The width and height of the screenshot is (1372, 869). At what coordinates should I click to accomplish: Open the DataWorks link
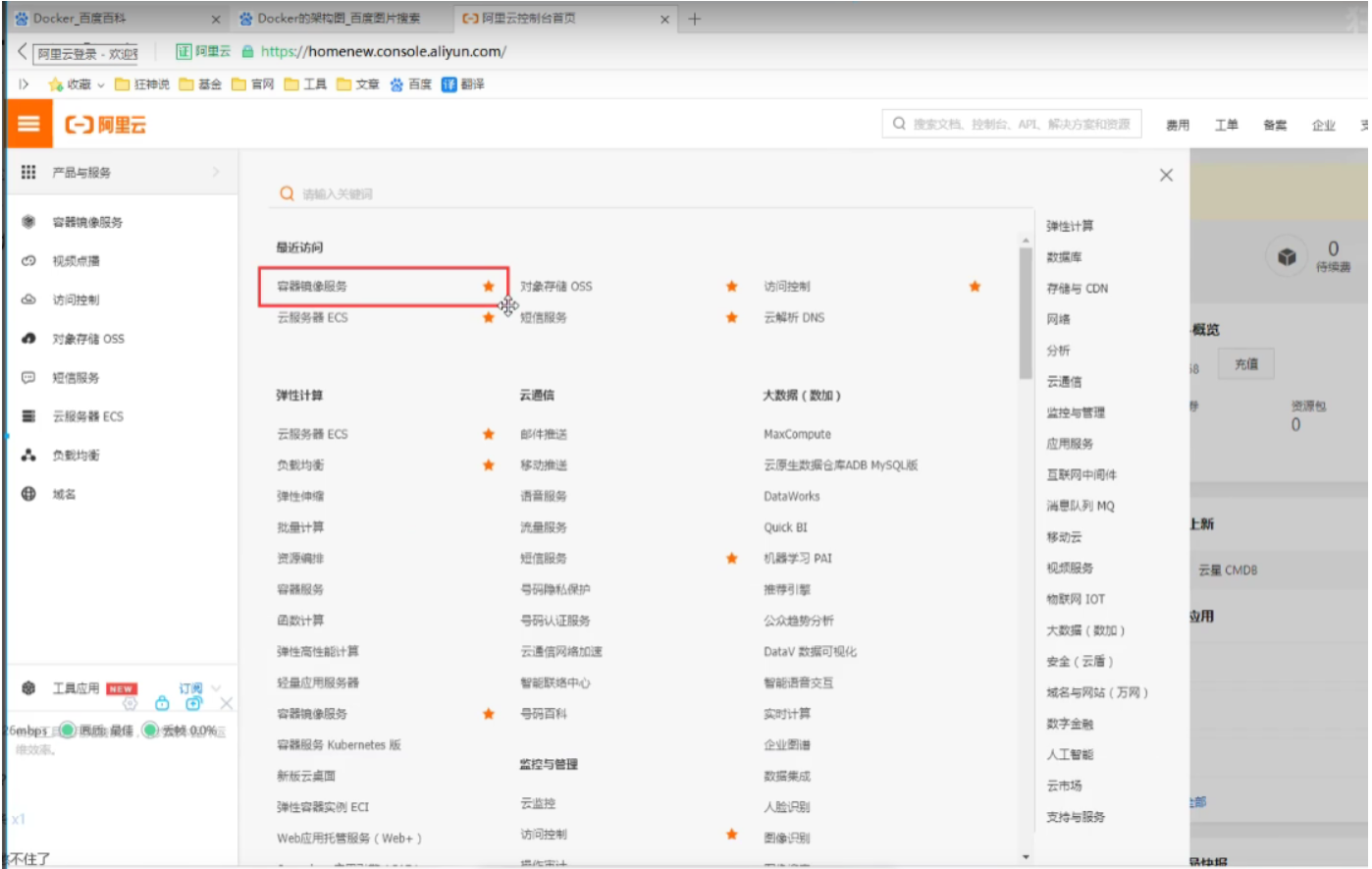click(791, 496)
